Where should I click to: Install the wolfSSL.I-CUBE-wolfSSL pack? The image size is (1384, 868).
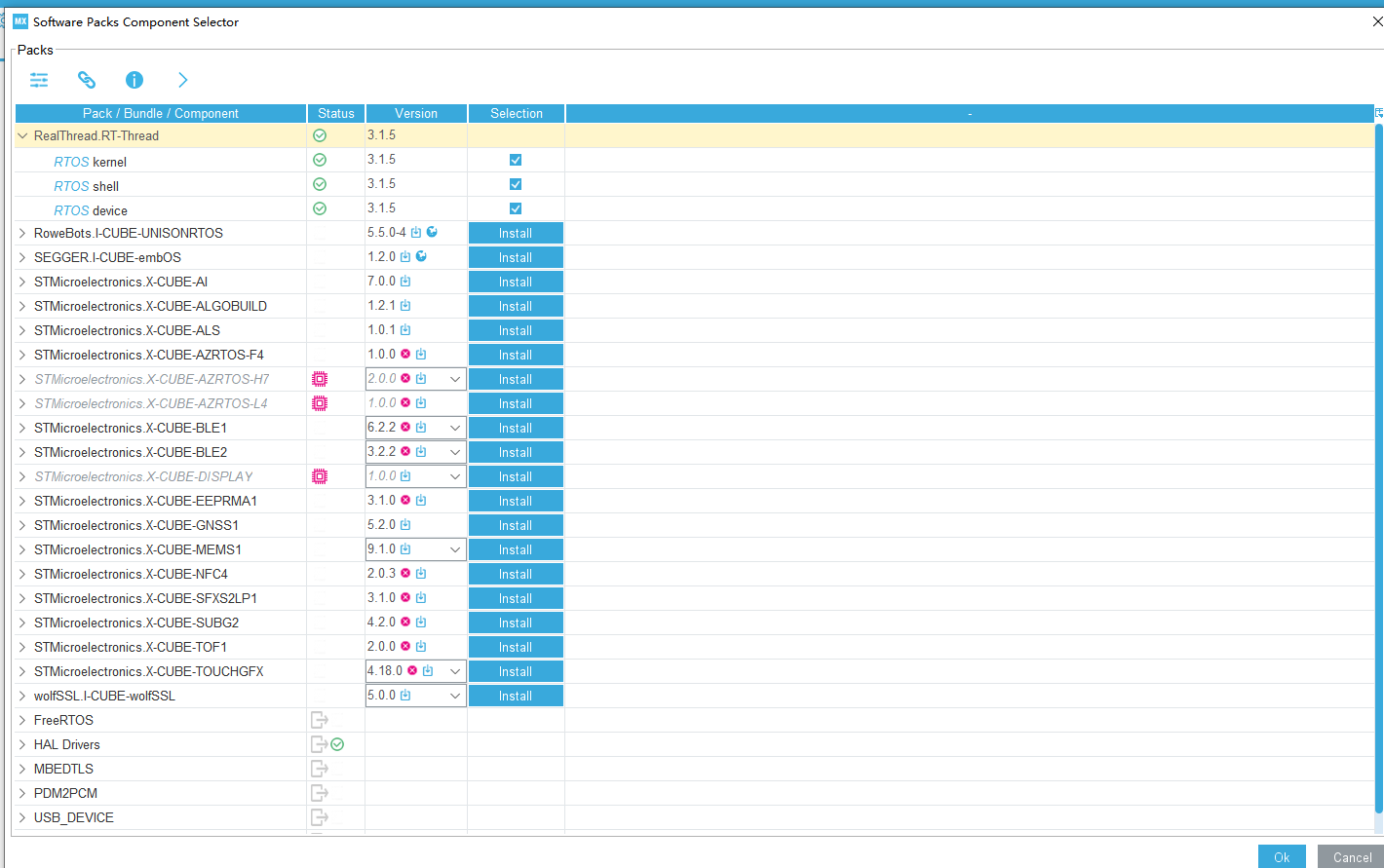click(x=516, y=696)
